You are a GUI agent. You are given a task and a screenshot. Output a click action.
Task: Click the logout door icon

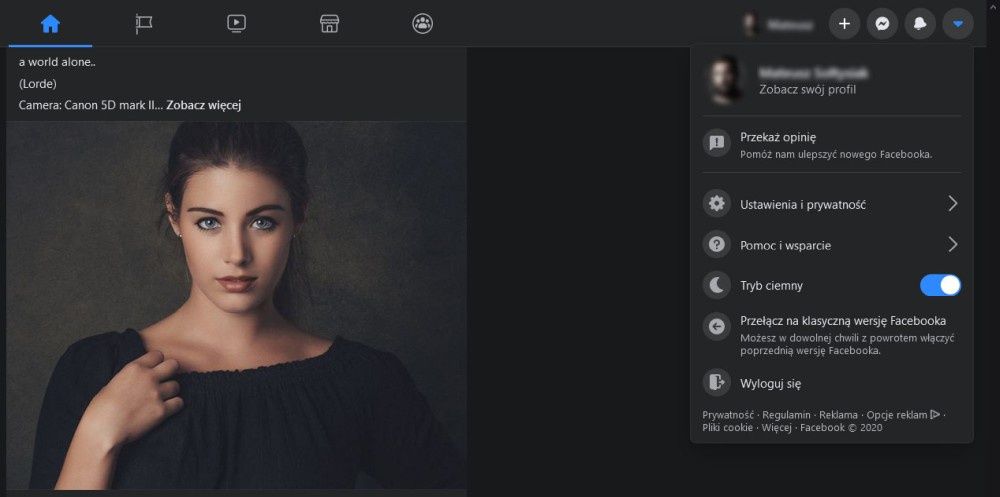click(x=717, y=383)
